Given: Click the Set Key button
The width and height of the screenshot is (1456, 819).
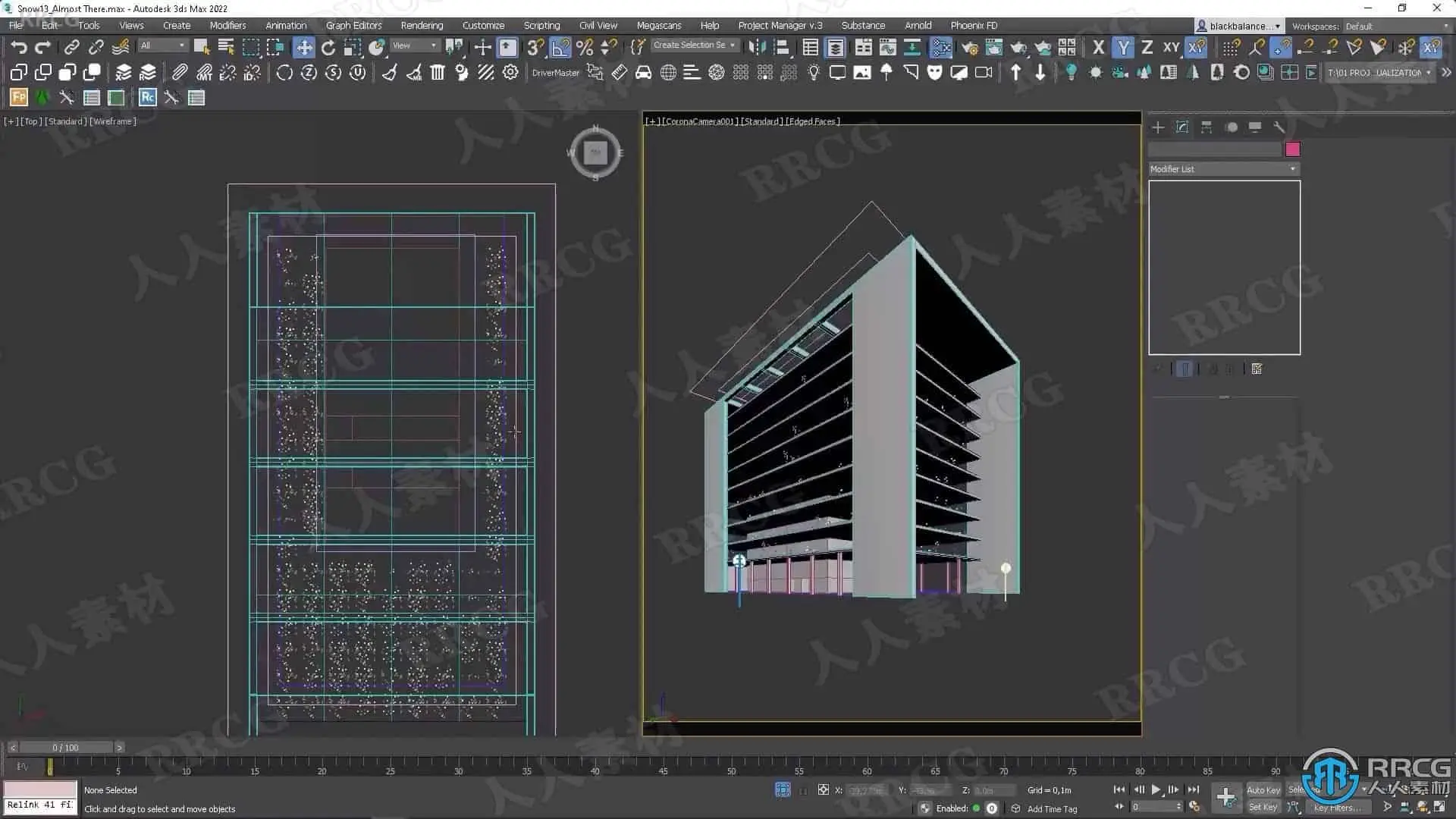Looking at the screenshot, I should point(1263,807).
